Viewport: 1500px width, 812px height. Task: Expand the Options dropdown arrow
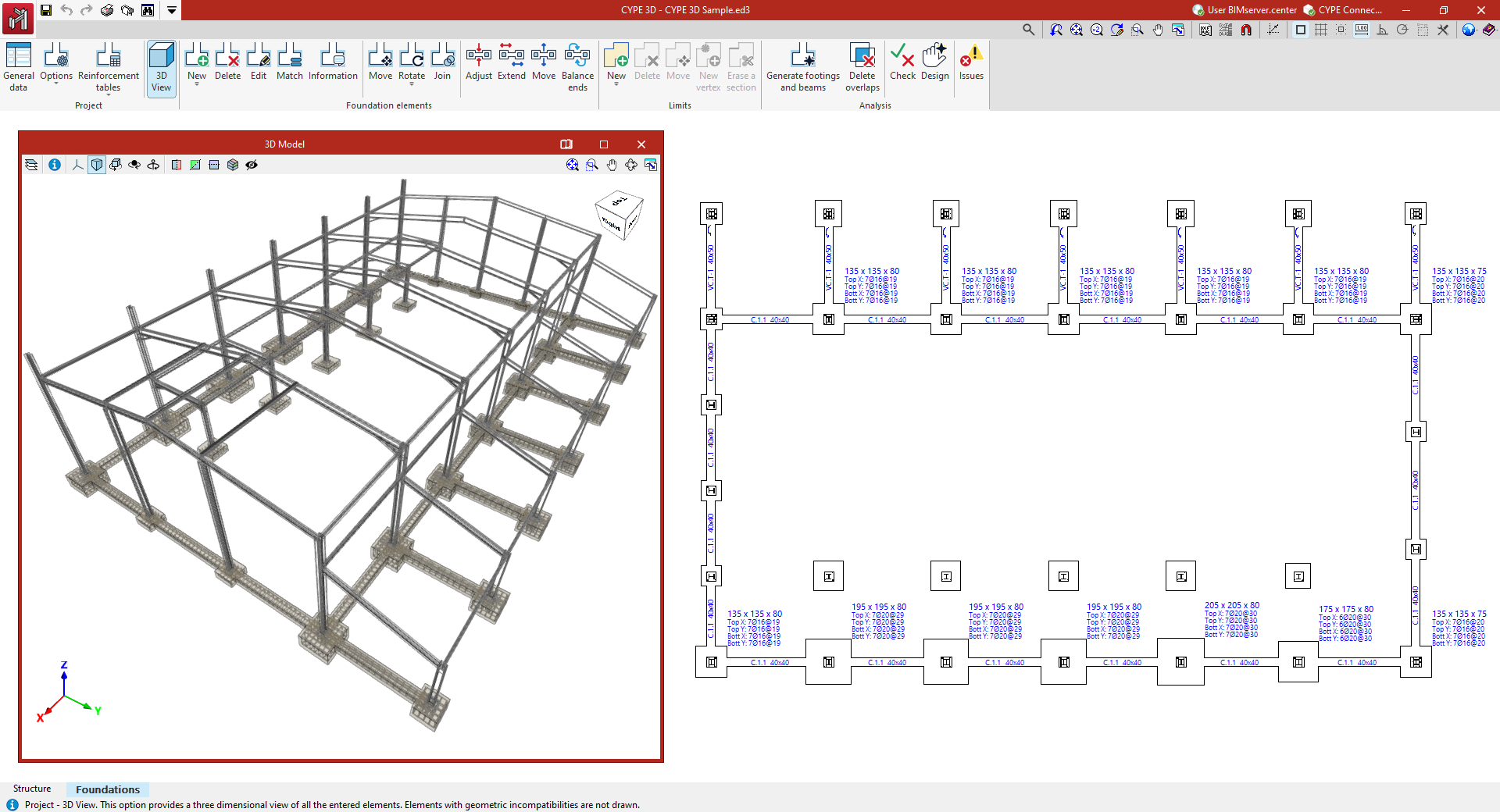(56, 84)
